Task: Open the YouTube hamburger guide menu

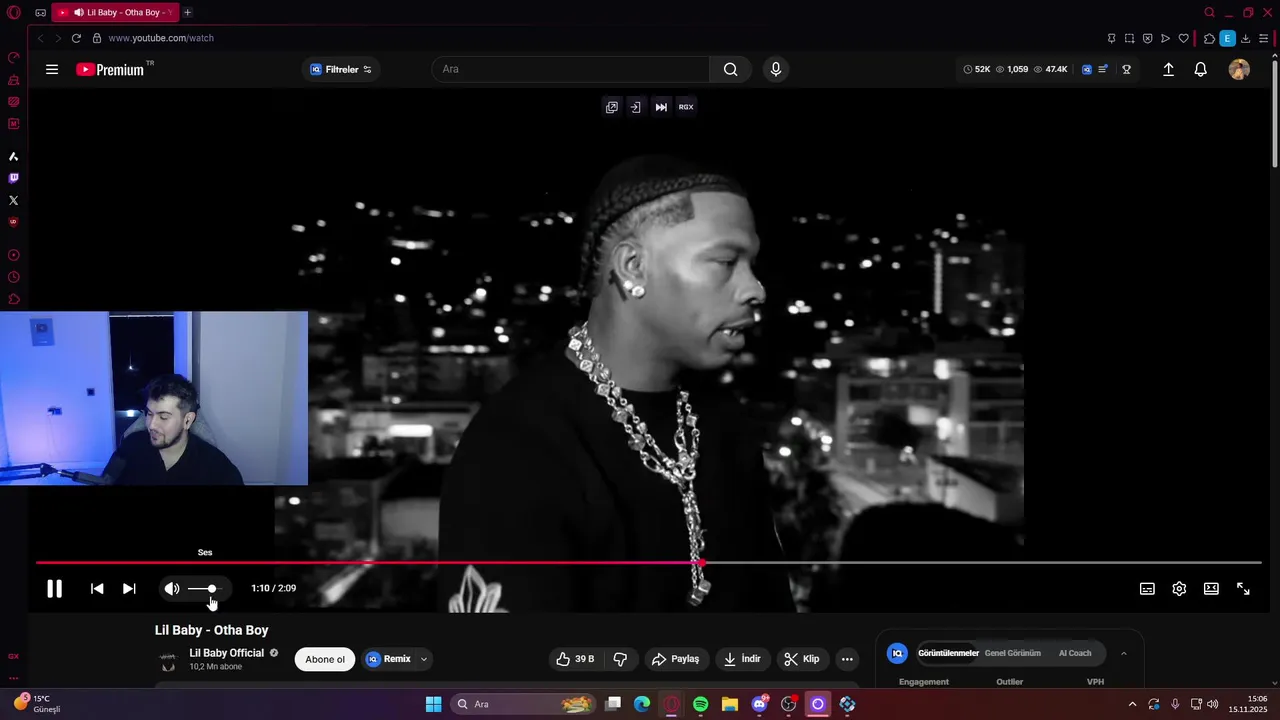Action: pos(52,69)
